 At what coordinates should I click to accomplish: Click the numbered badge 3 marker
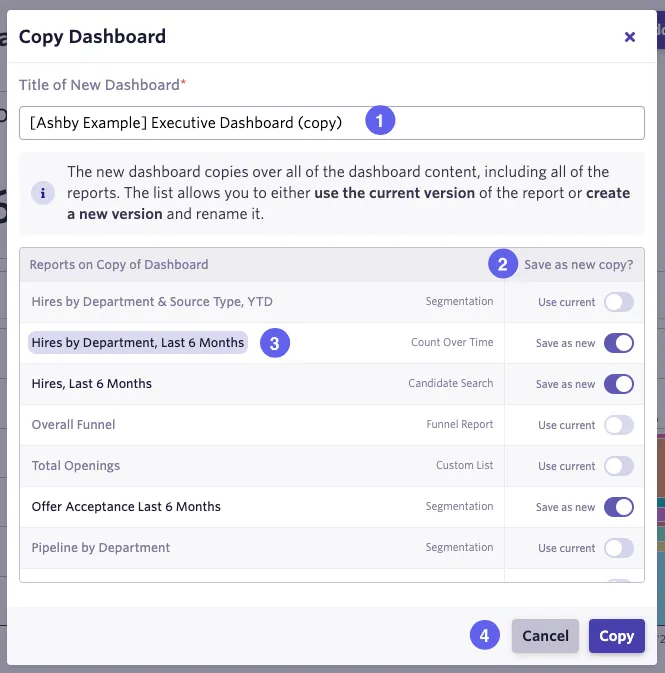pyautogui.click(x=275, y=343)
